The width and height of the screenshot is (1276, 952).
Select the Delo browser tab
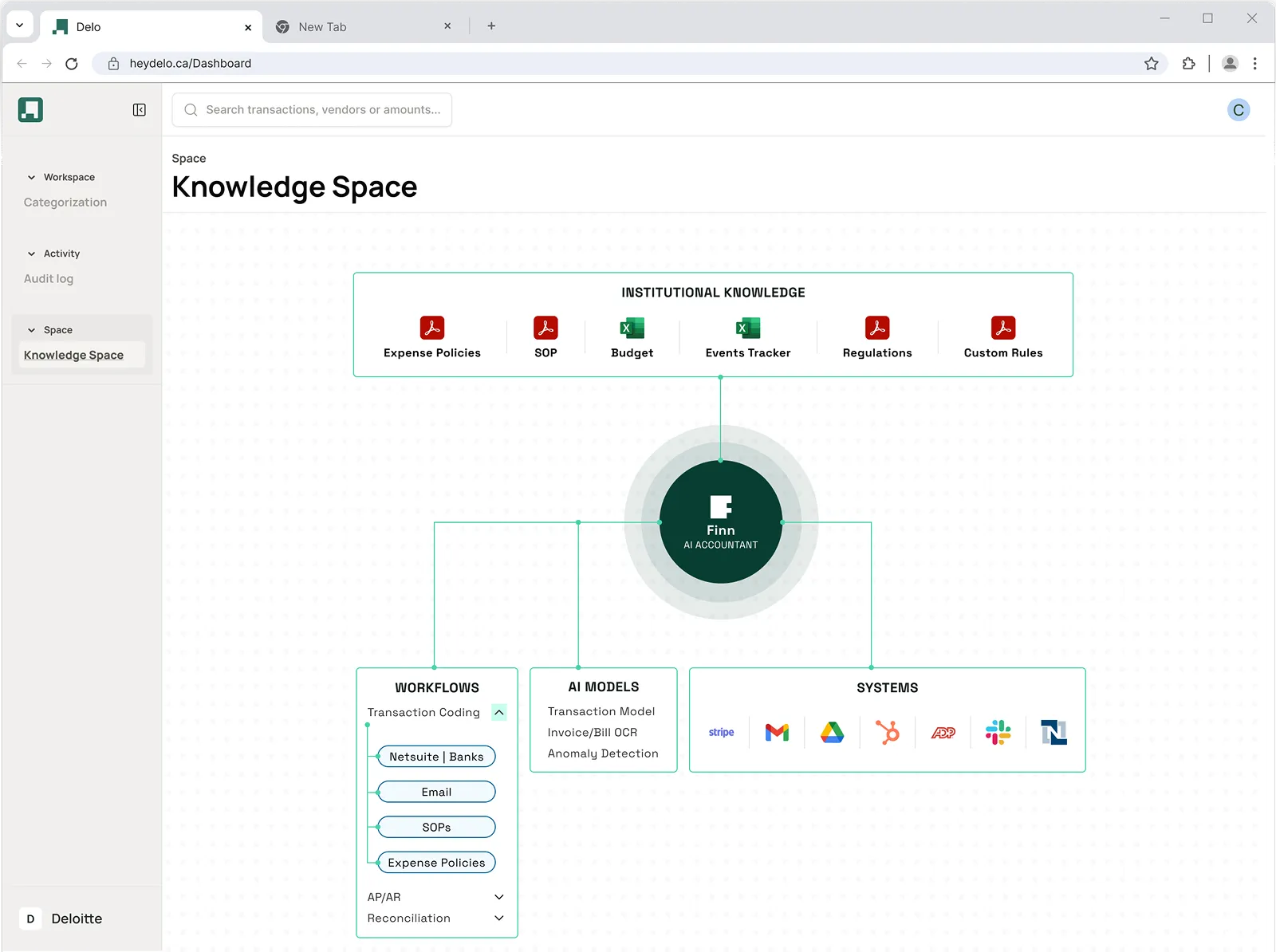click(88, 26)
